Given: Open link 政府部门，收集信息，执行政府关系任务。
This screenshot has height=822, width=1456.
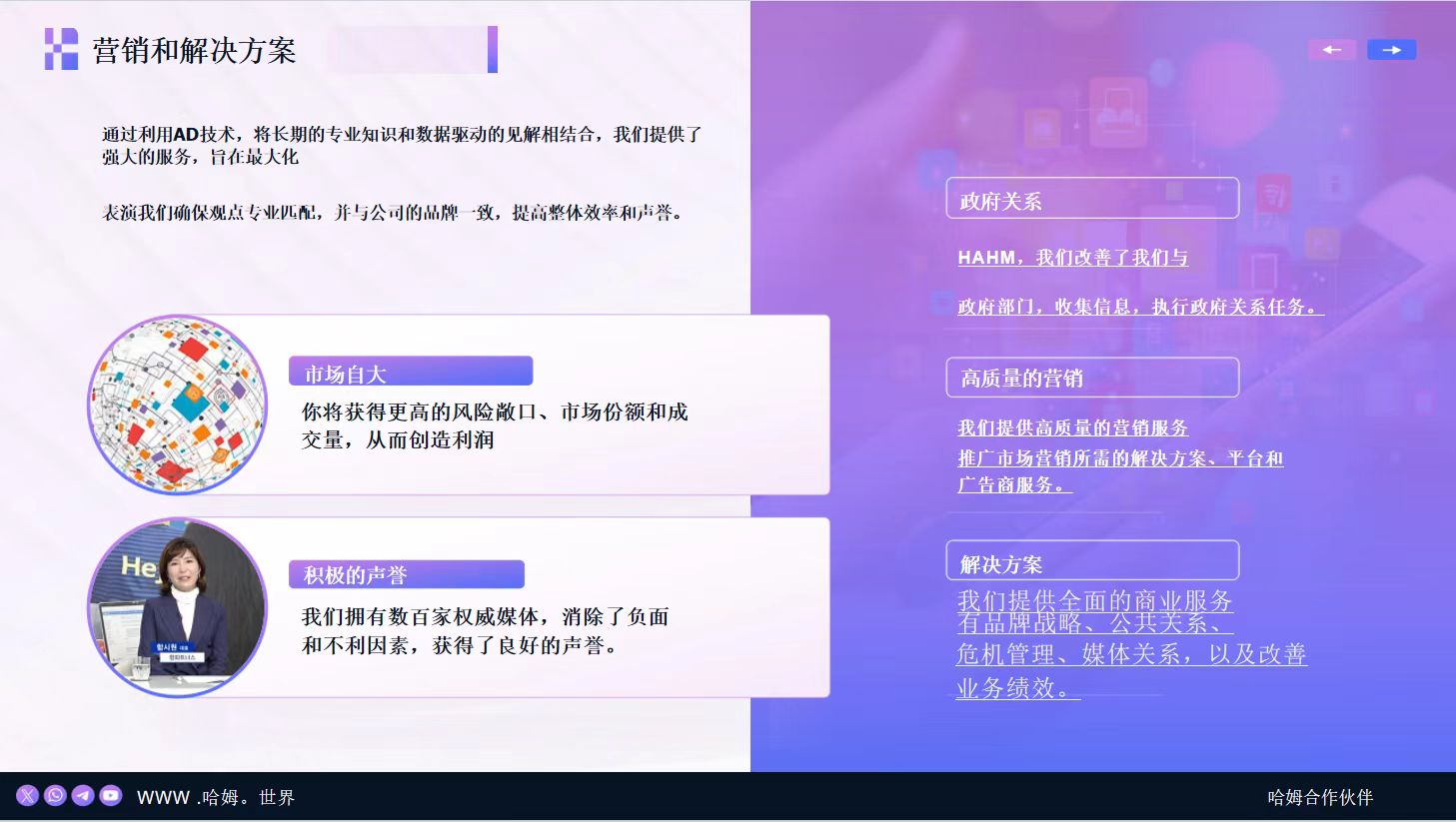Looking at the screenshot, I should pyautogui.click(x=1140, y=307).
